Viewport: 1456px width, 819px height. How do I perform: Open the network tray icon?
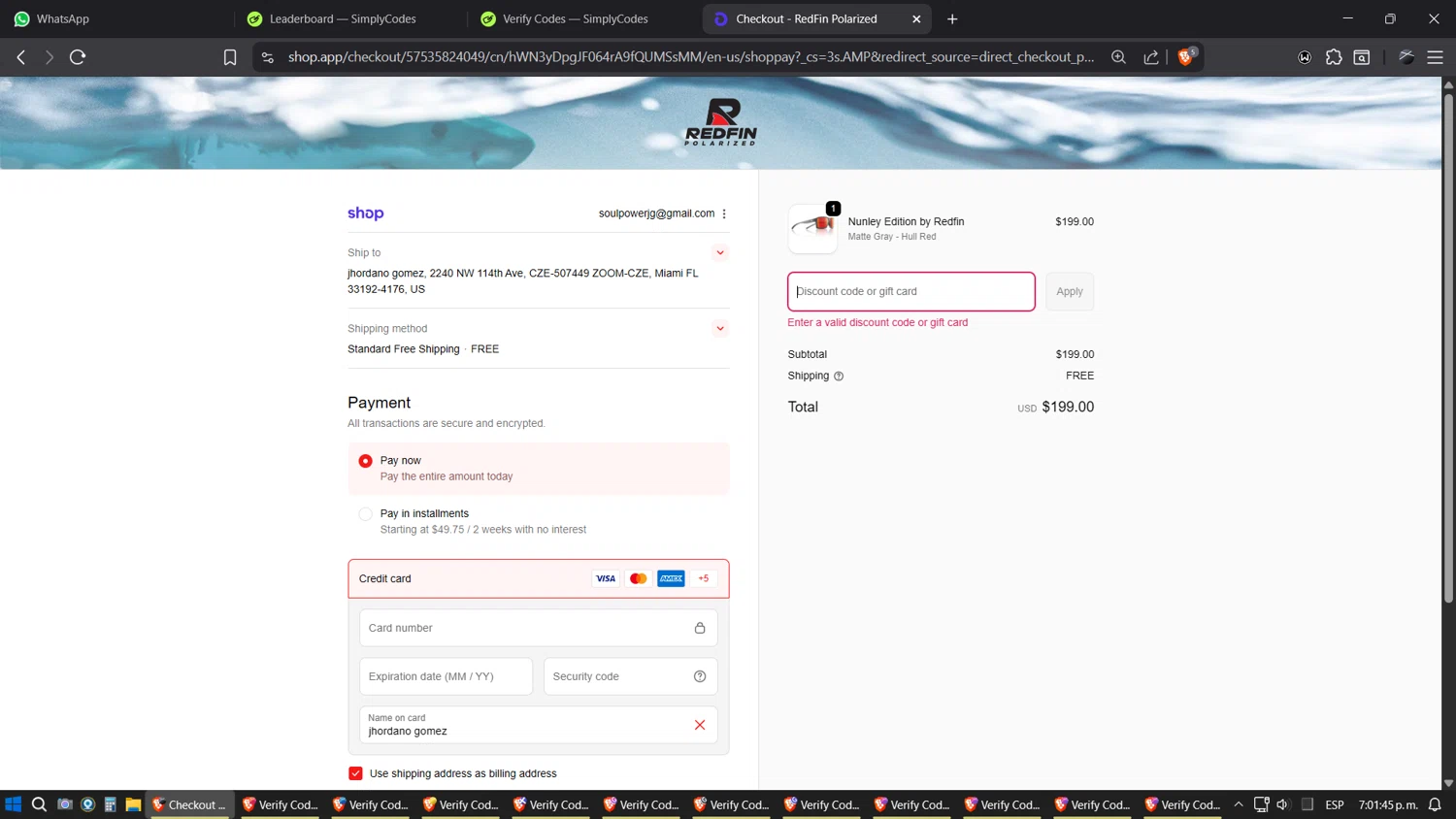coord(1261,804)
